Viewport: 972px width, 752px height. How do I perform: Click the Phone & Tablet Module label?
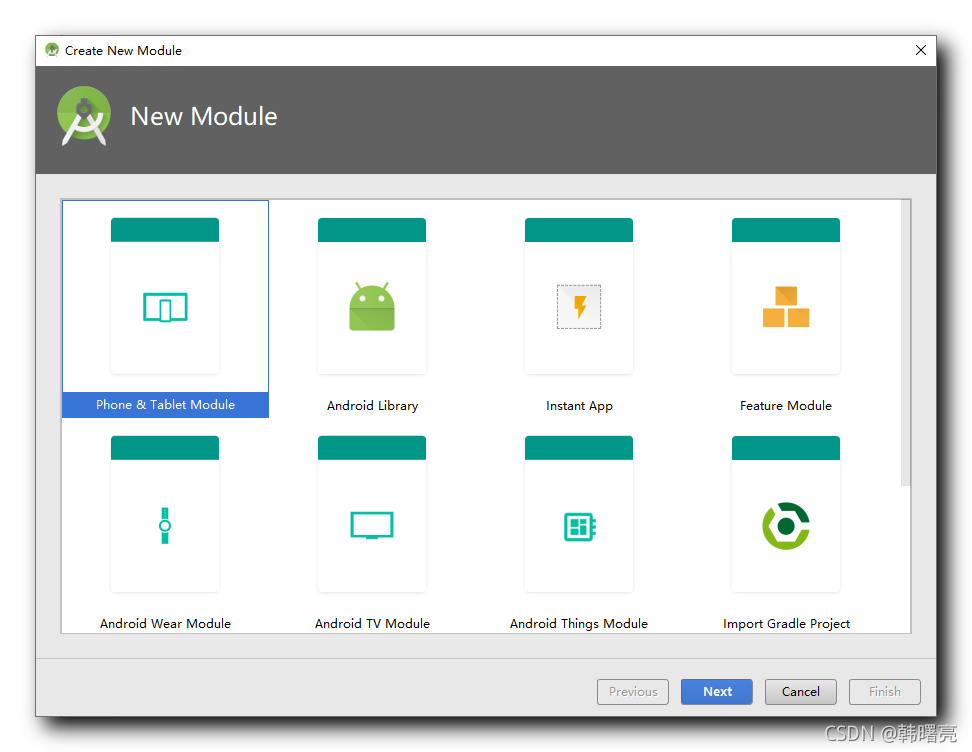click(x=165, y=405)
